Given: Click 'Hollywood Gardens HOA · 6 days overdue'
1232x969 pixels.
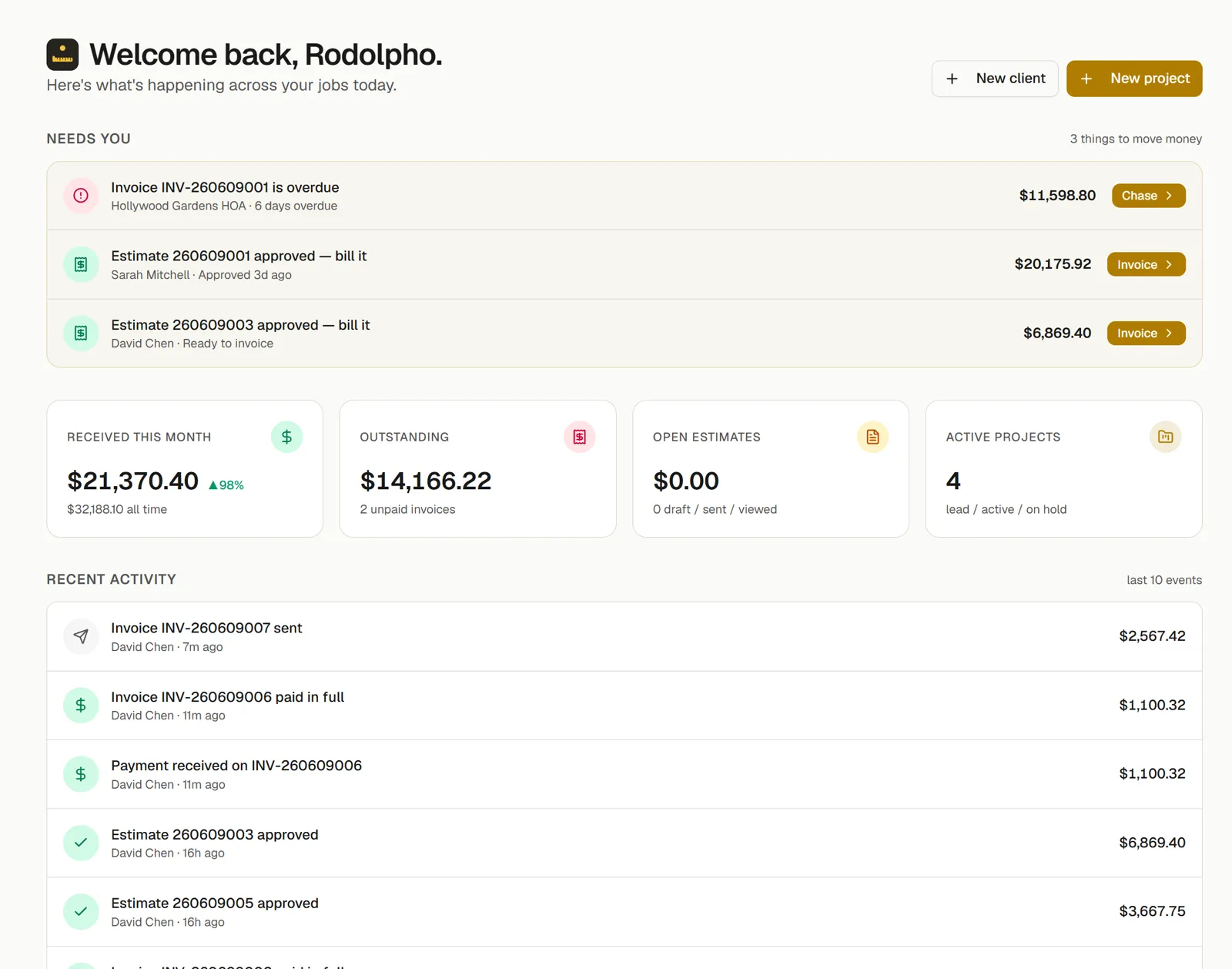Looking at the screenshot, I should coord(224,206).
